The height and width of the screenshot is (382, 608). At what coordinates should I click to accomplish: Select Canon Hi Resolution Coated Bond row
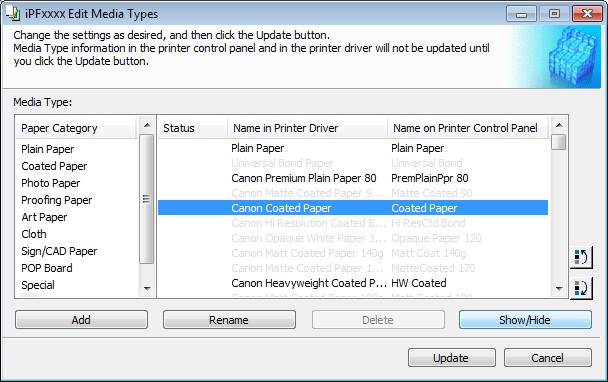click(x=353, y=223)
